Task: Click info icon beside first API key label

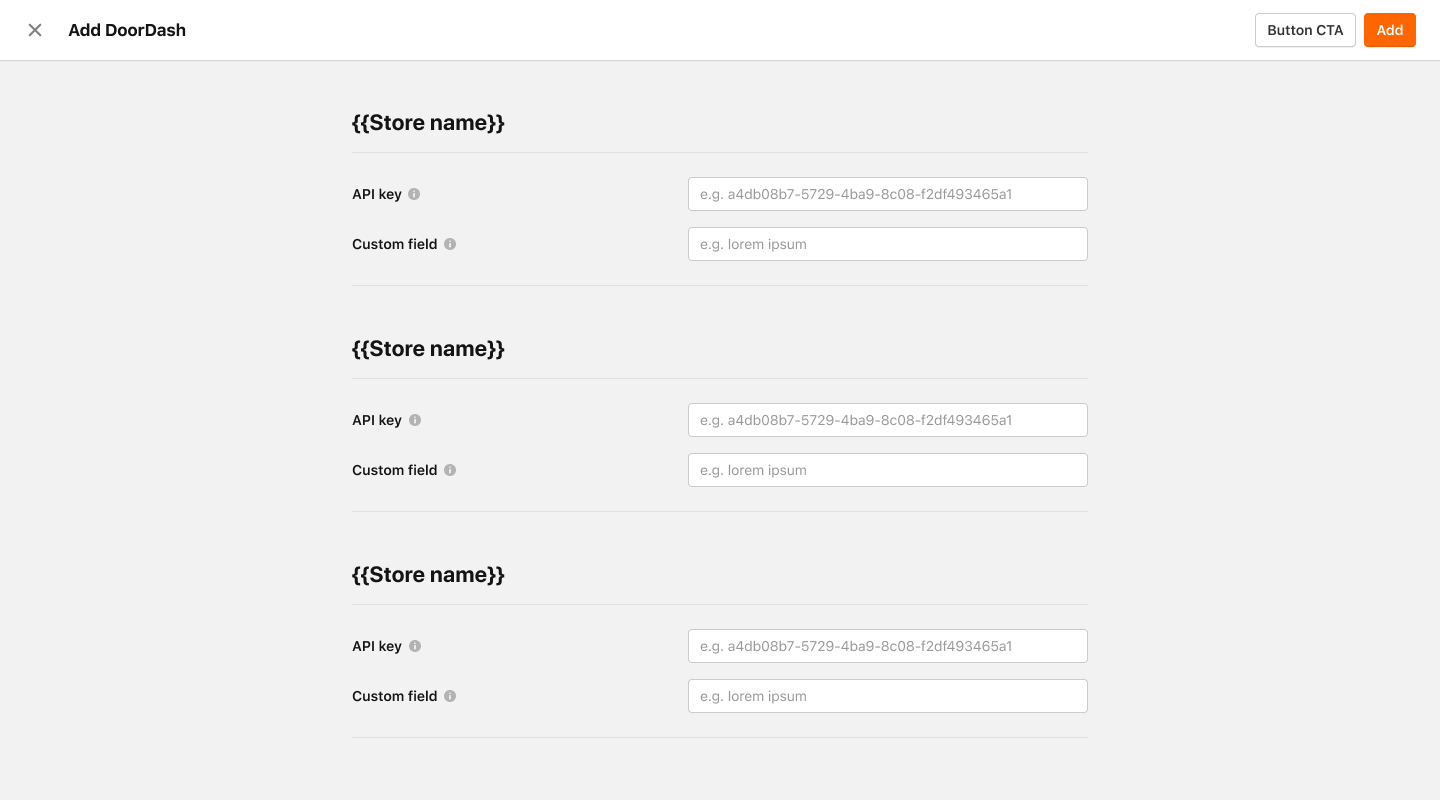Action: 414,194
